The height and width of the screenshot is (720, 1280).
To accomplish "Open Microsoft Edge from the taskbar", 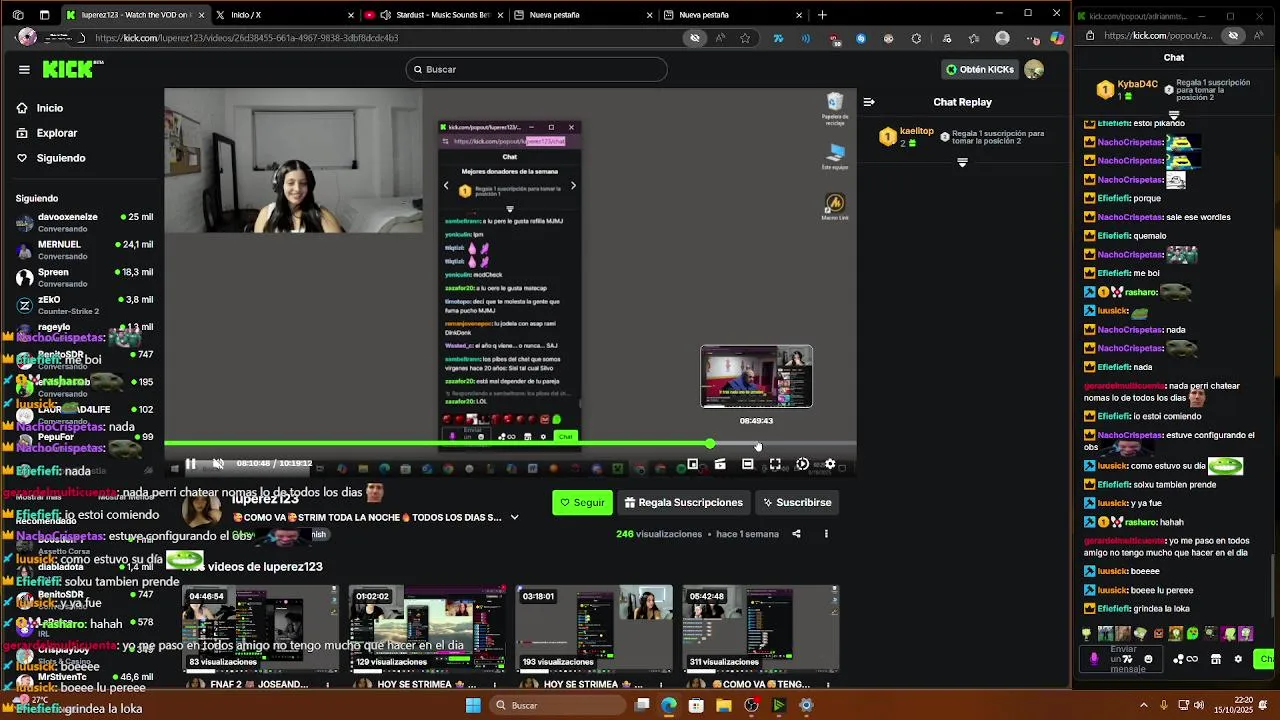I will coord(669,705).
